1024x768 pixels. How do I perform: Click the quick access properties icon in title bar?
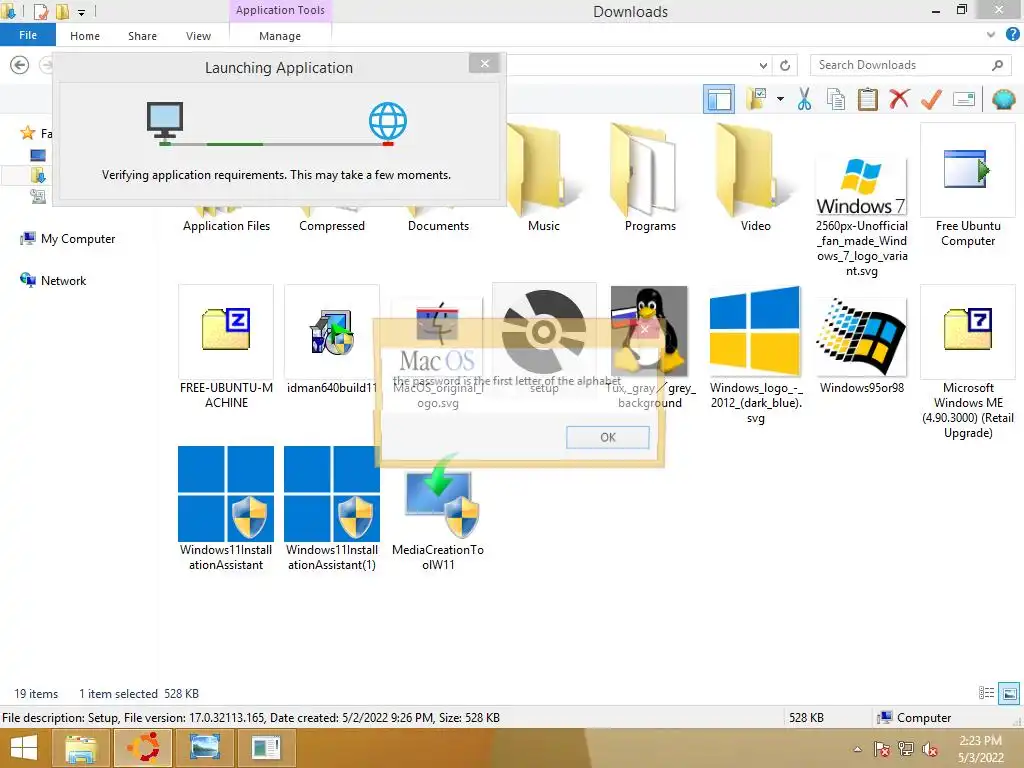click(41, 11)
